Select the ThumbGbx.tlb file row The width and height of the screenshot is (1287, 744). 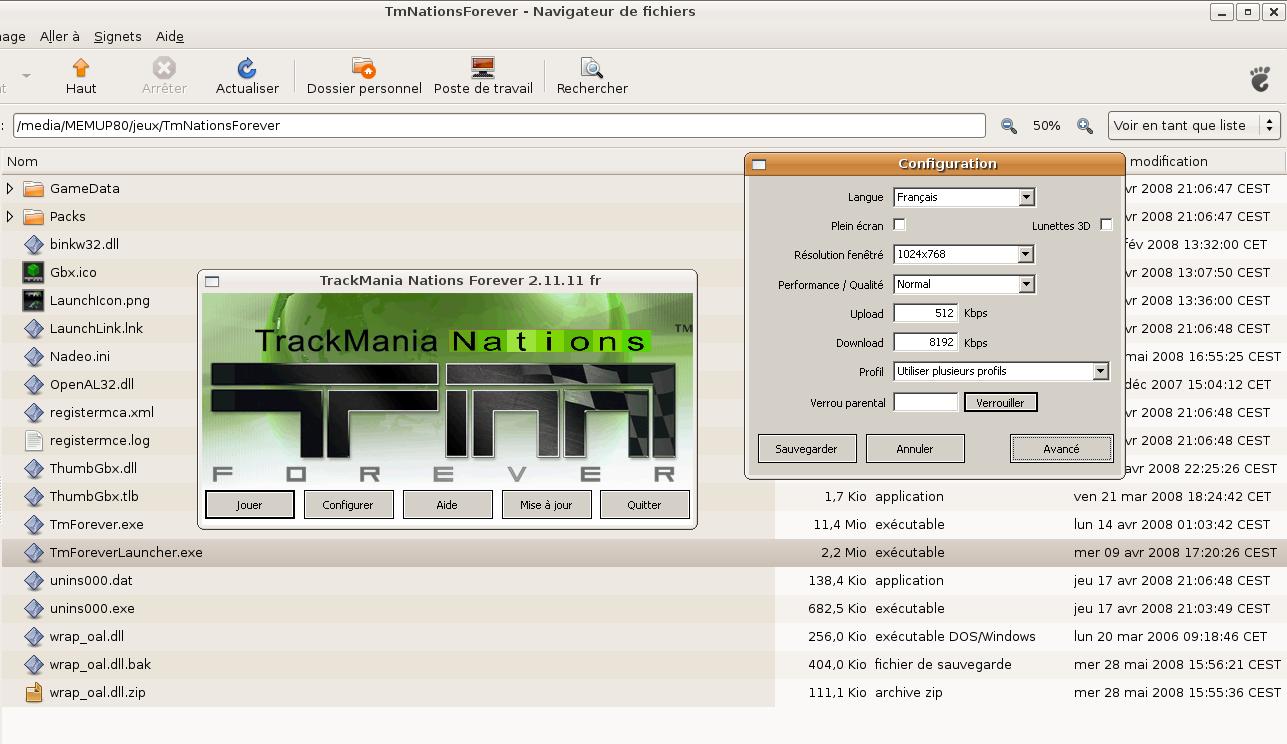click(x=644, y=496)
